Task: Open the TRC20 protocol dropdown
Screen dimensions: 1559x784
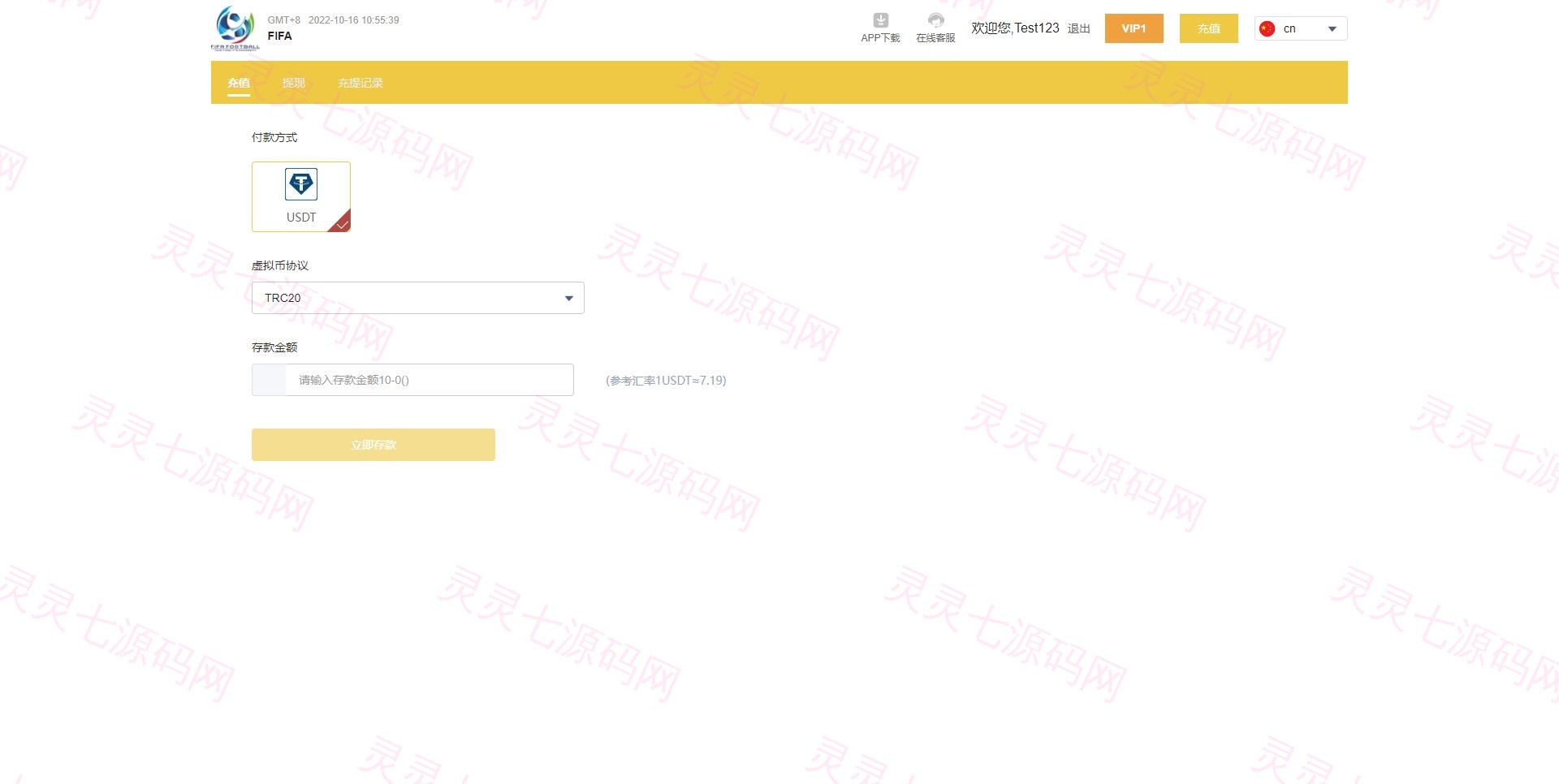Action: tap(418, 298)
